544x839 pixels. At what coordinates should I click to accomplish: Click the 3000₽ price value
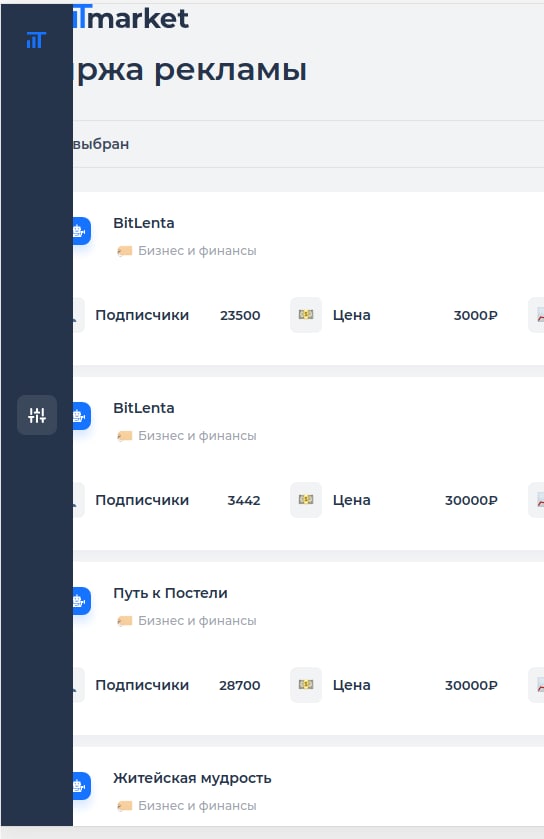(476, 315)
